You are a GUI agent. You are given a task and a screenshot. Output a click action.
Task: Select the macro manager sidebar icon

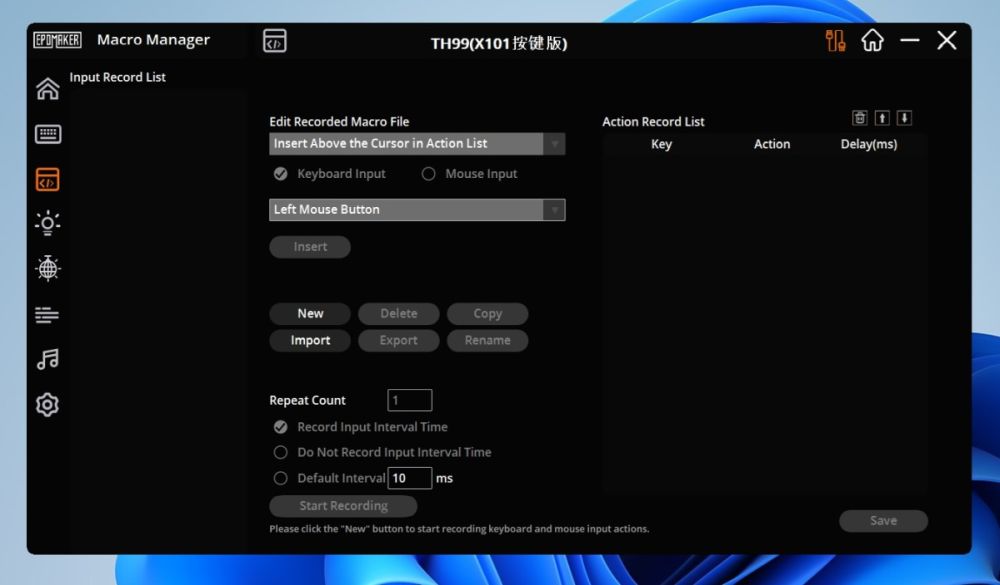click(x=48, y=179)
